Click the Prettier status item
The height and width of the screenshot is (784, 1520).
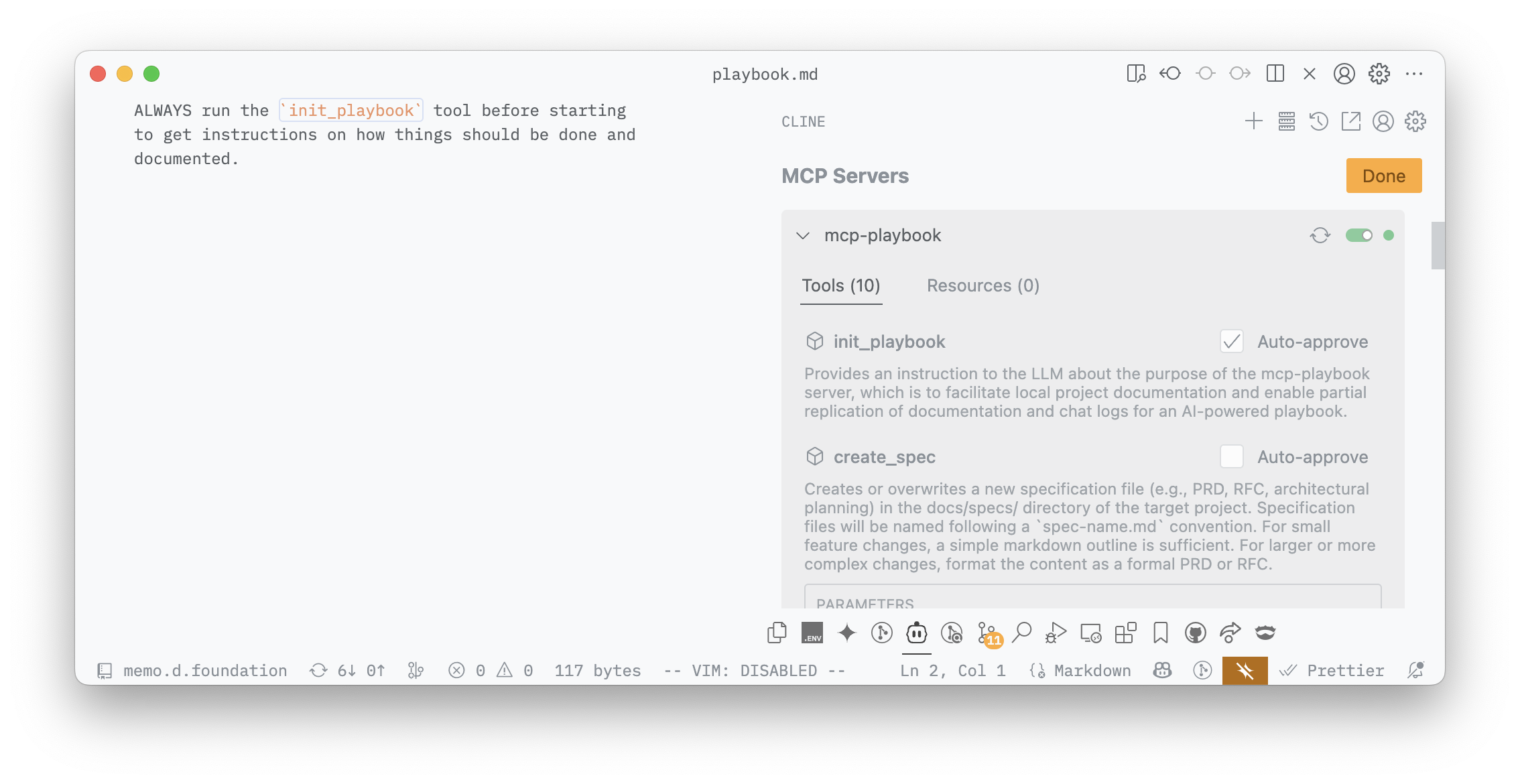[1332, 670]
